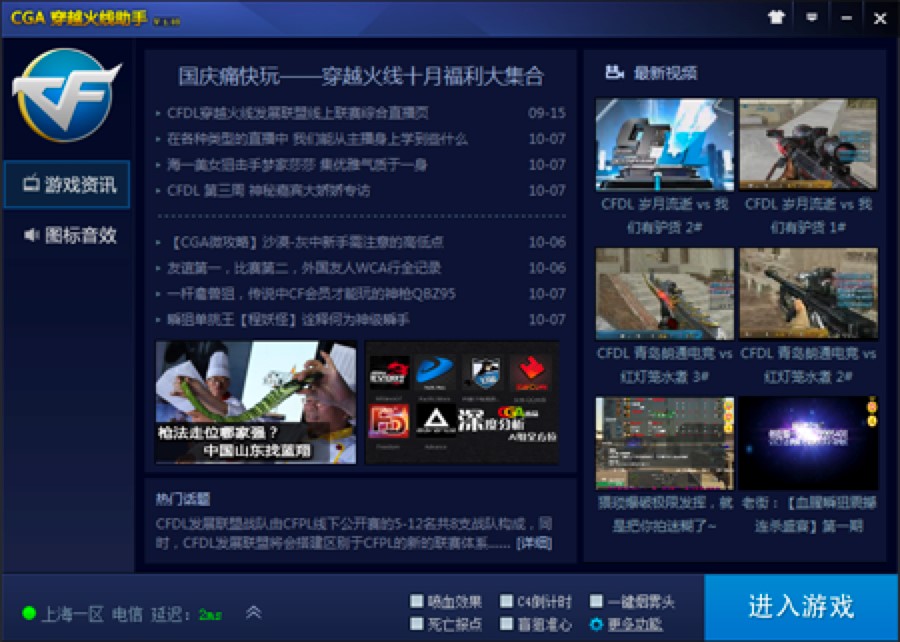The width and height of the screenshot is (900, 642).
Task: Play the CFDL 岁月流逝 1# video thumbnail
Action: (x=808, y=145)
